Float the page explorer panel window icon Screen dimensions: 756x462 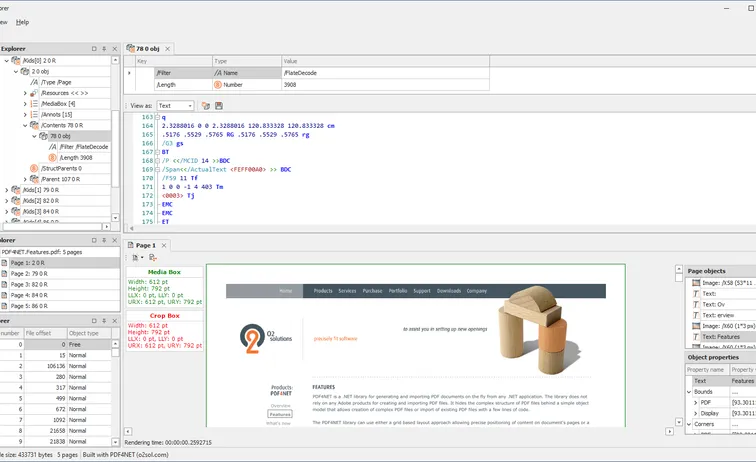coord(94,240)
